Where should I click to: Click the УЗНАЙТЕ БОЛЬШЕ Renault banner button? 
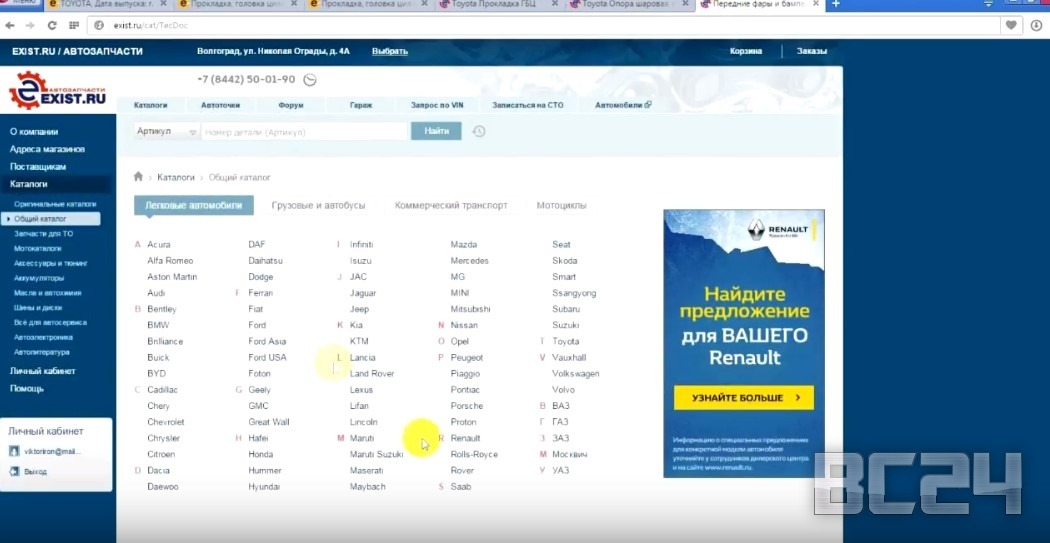[x=743, y=398]
